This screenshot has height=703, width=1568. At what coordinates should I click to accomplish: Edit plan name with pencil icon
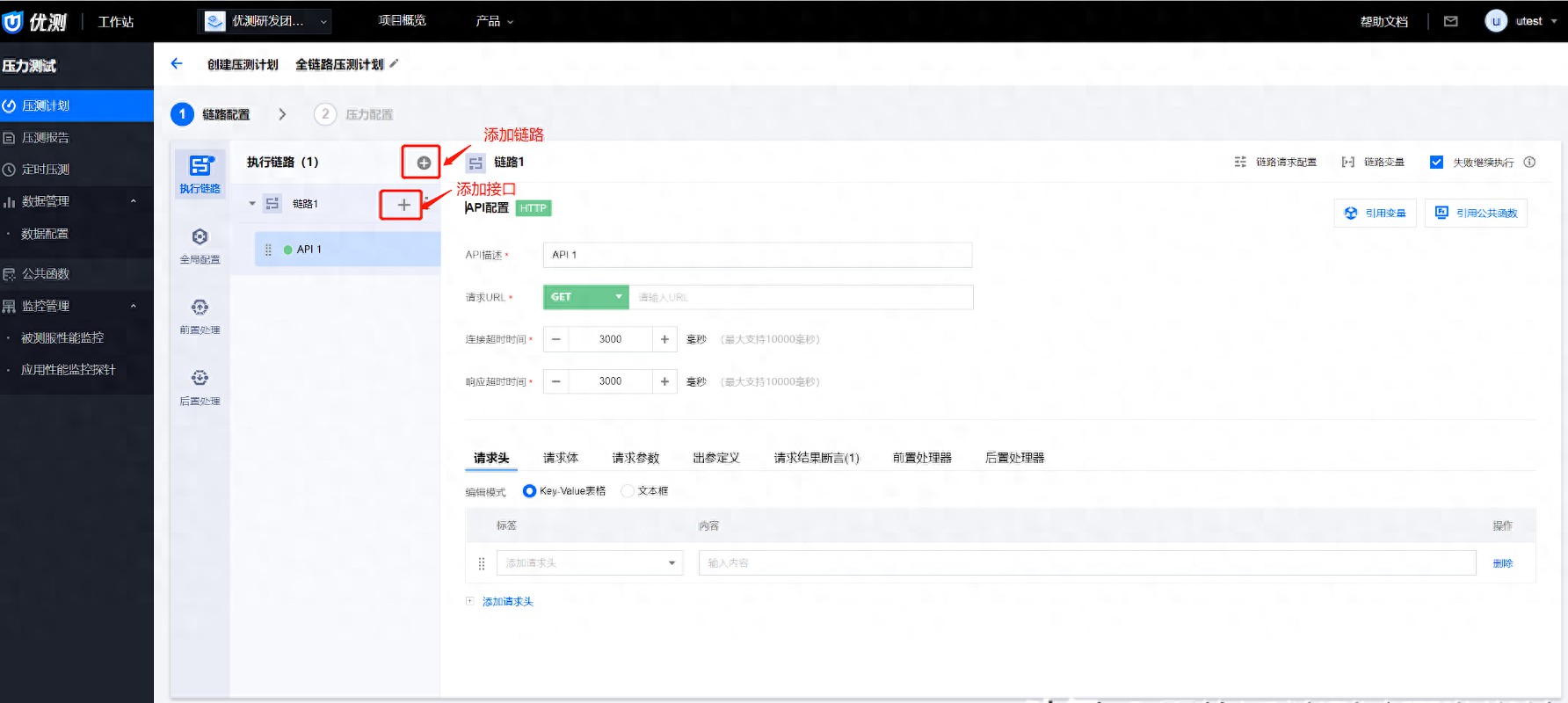point(394,63)
